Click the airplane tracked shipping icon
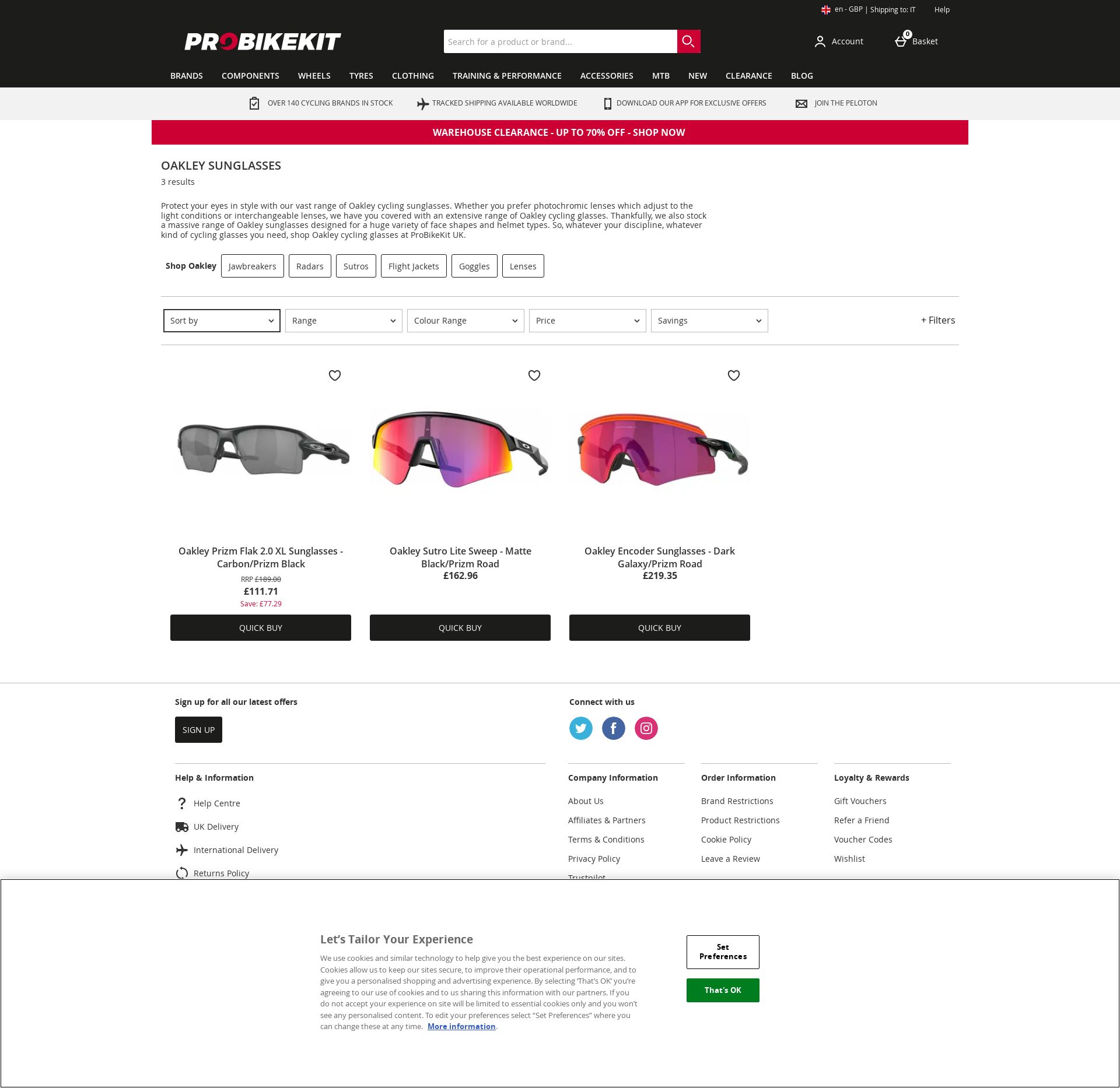The width and height of the screenshot is (1120, 1088). coord(423,104)
